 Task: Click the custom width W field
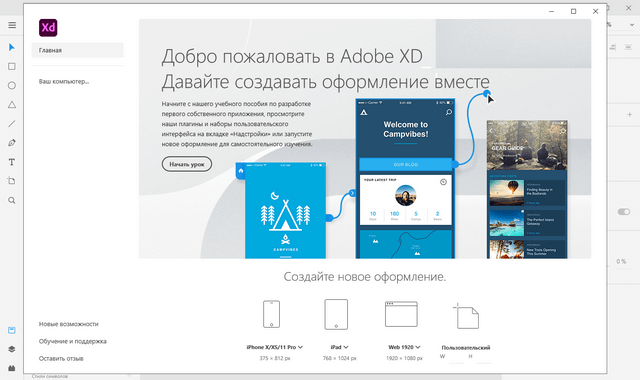coord(457,358)
